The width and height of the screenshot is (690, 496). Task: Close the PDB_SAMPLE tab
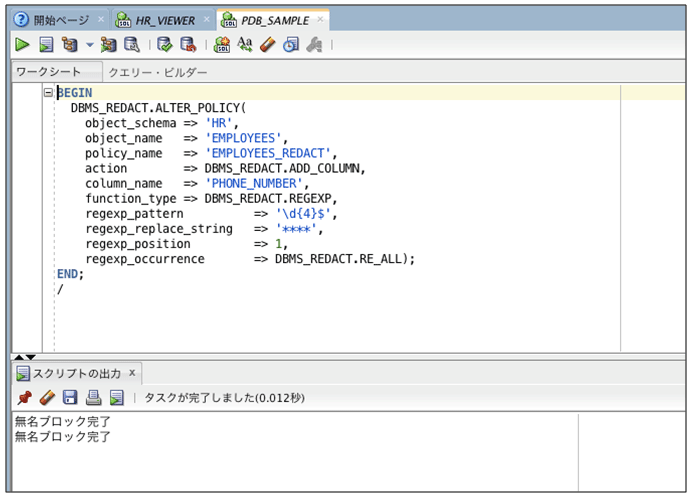tap(322, 20)
